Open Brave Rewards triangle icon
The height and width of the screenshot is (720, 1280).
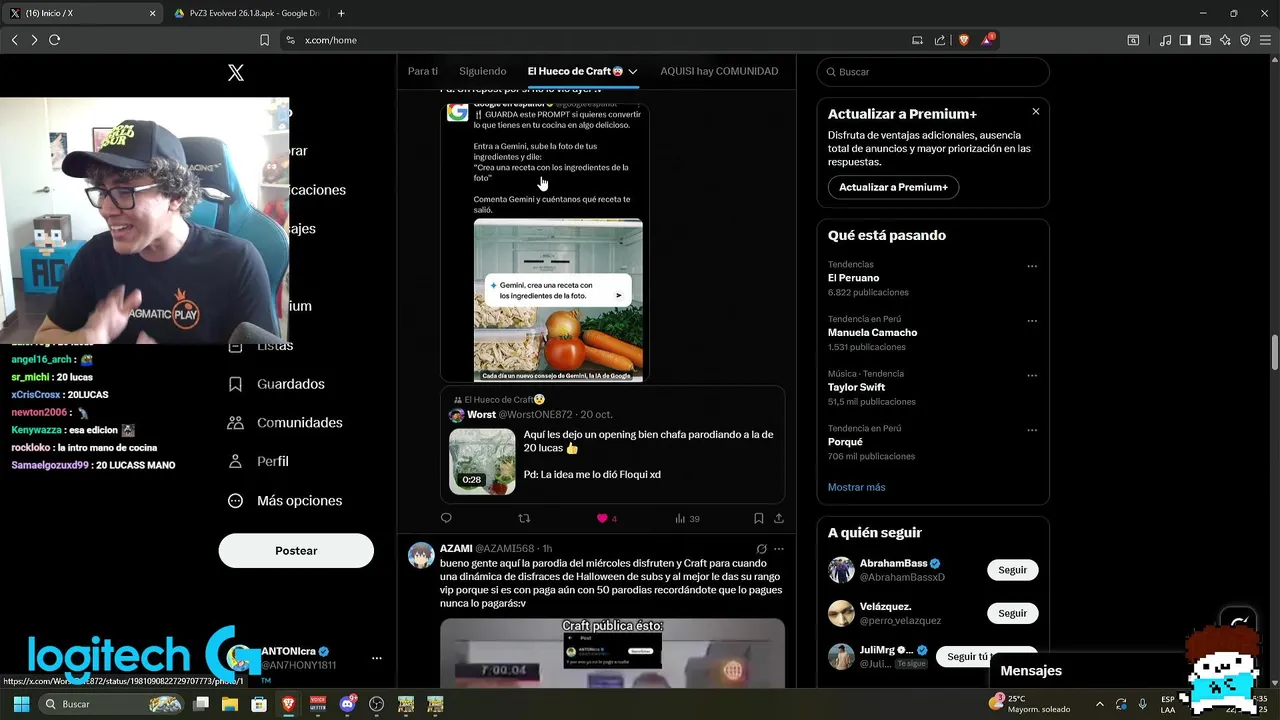click(987, 40)
